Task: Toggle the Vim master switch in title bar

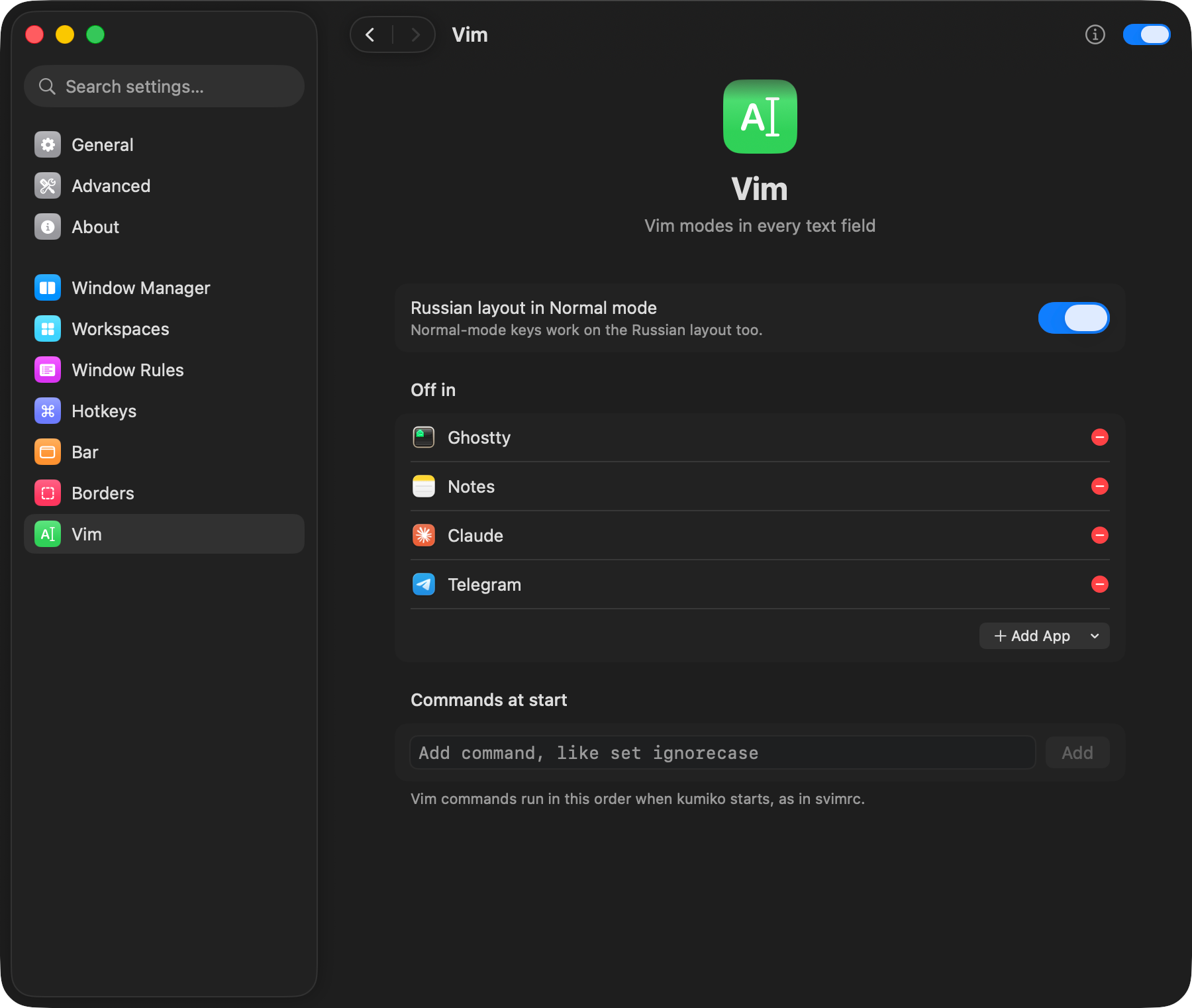Action: (1147, 34)
